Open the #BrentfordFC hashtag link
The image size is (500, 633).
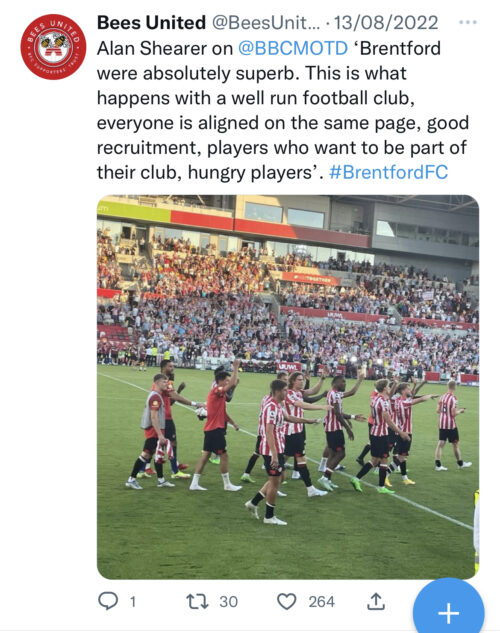(x=388, y=172)
